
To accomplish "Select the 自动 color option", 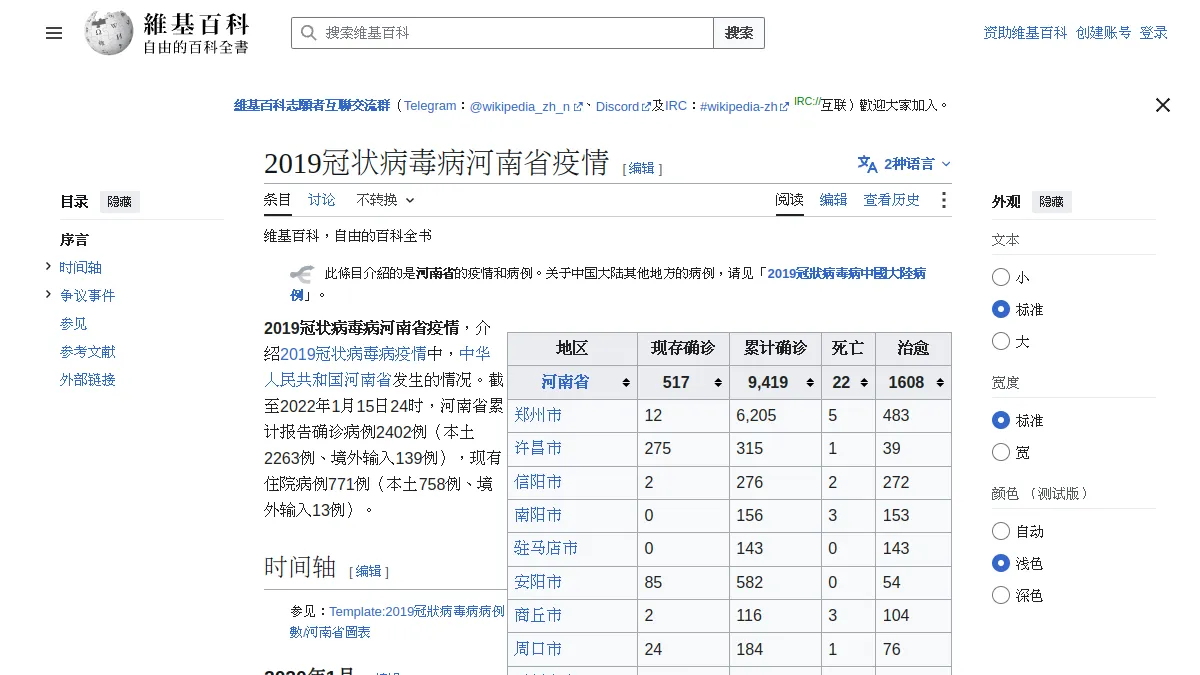I will click(1001, 531).
